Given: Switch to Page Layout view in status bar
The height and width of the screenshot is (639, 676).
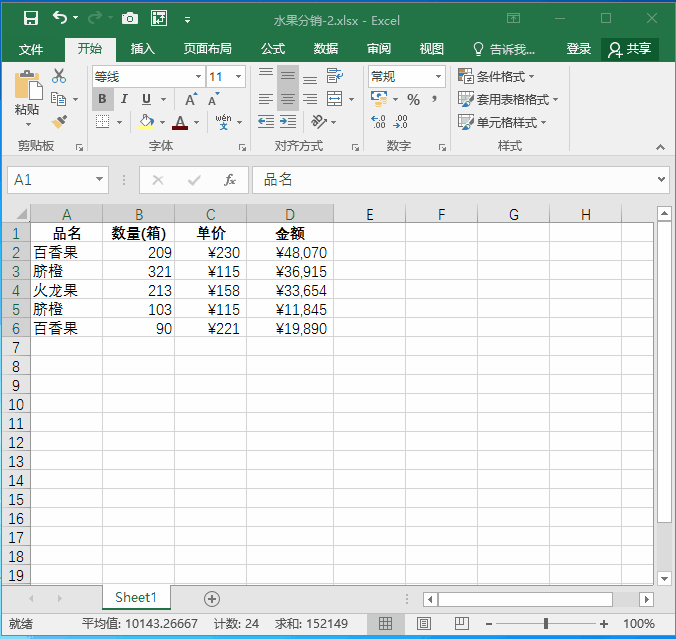Looking at the screenshot, I should click(423, 623).
